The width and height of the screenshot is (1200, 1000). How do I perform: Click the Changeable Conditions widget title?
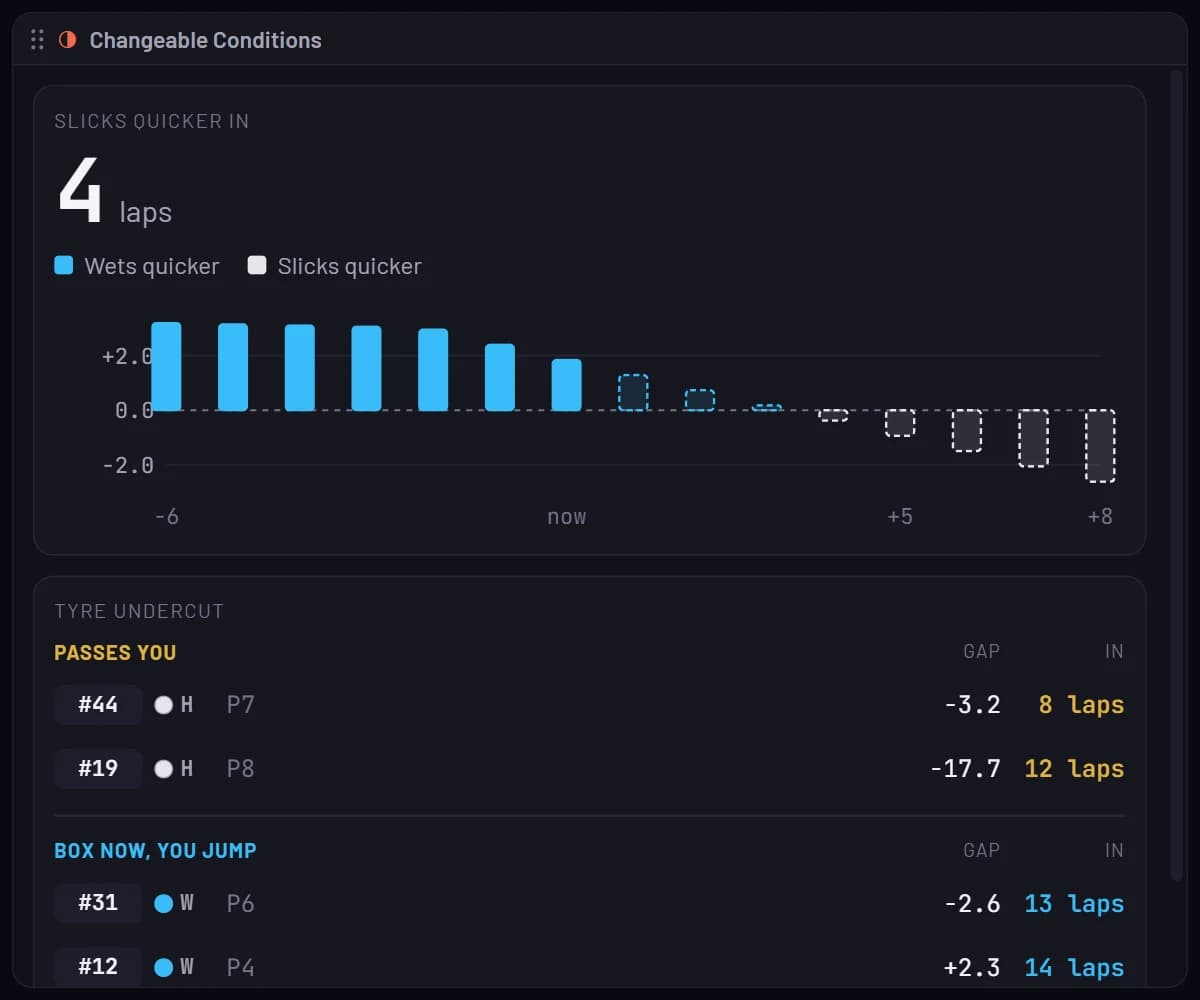click(x=205, y=40)
